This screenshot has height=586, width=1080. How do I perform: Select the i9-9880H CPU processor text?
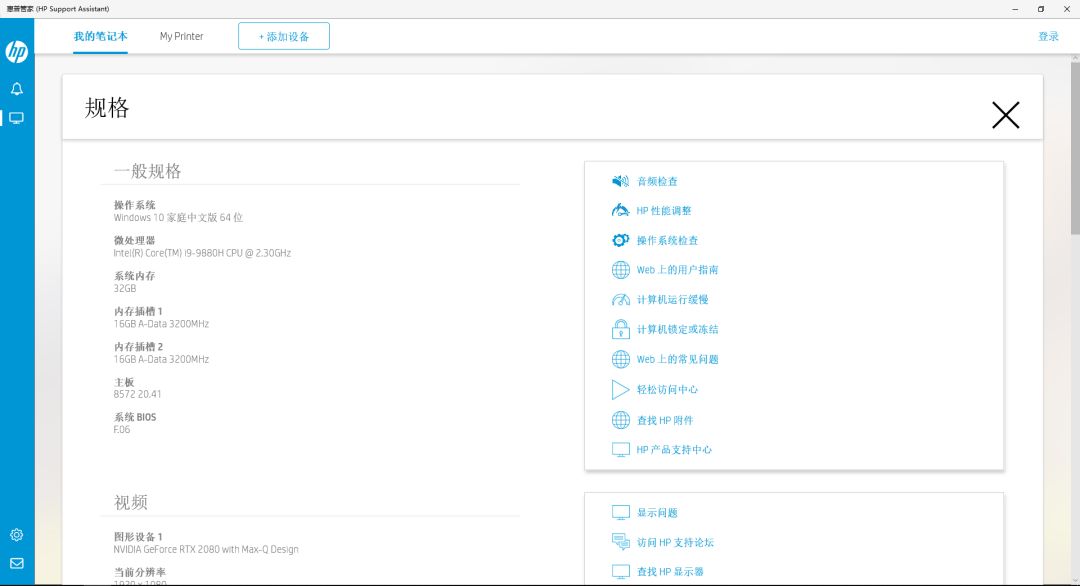202,253
